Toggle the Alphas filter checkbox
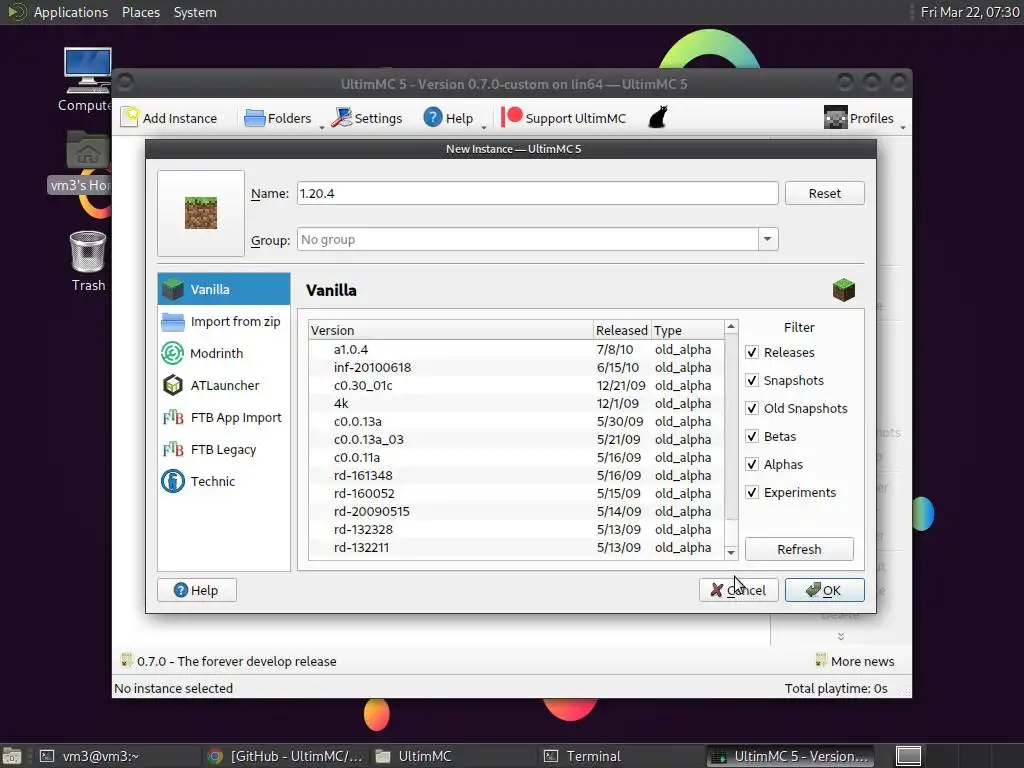 (x=752, y=465)
